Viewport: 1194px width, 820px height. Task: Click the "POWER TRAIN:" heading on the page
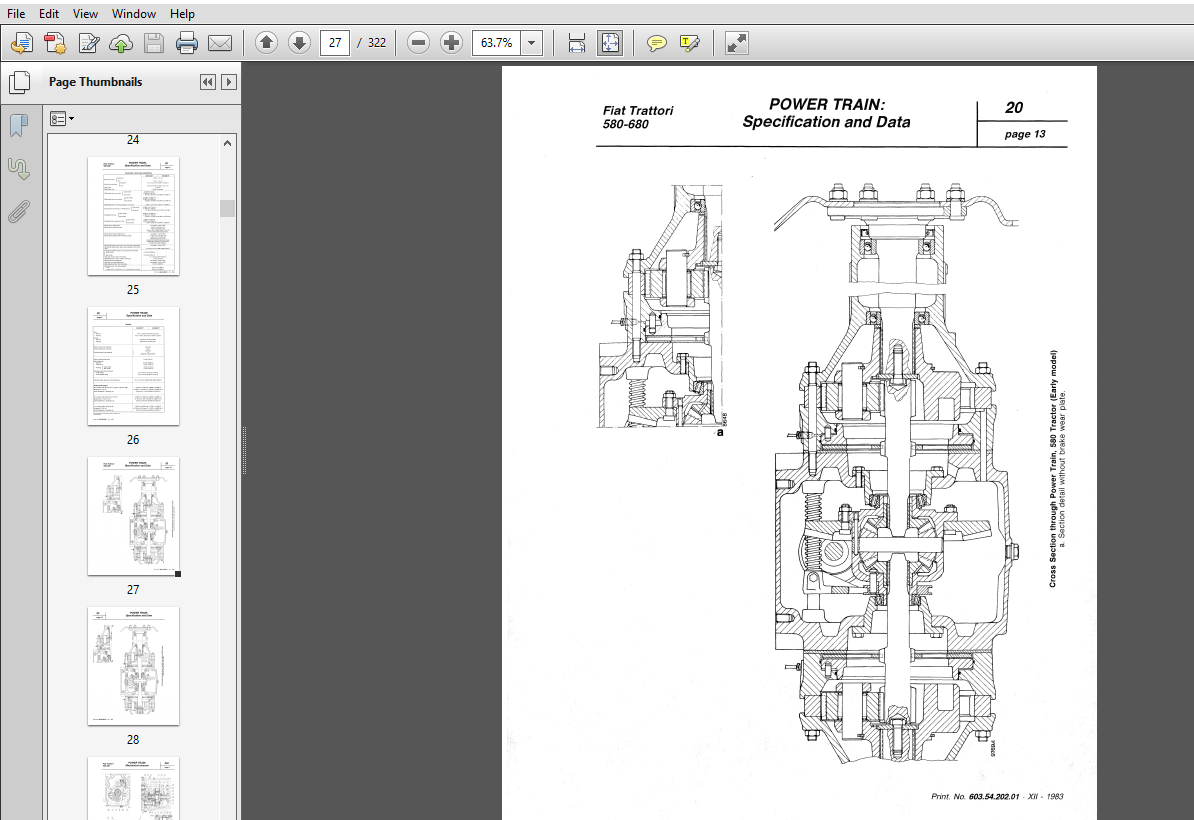(826, 104)
